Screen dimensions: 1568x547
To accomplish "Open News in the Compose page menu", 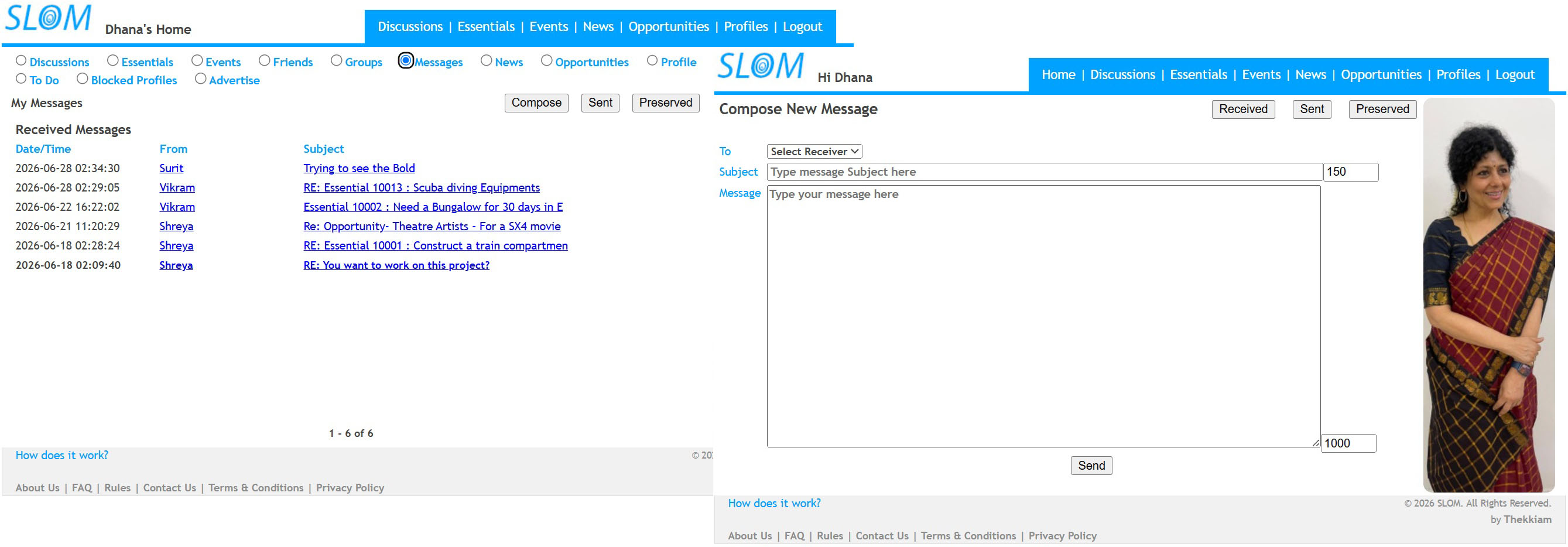I will tap(1310, 75).
